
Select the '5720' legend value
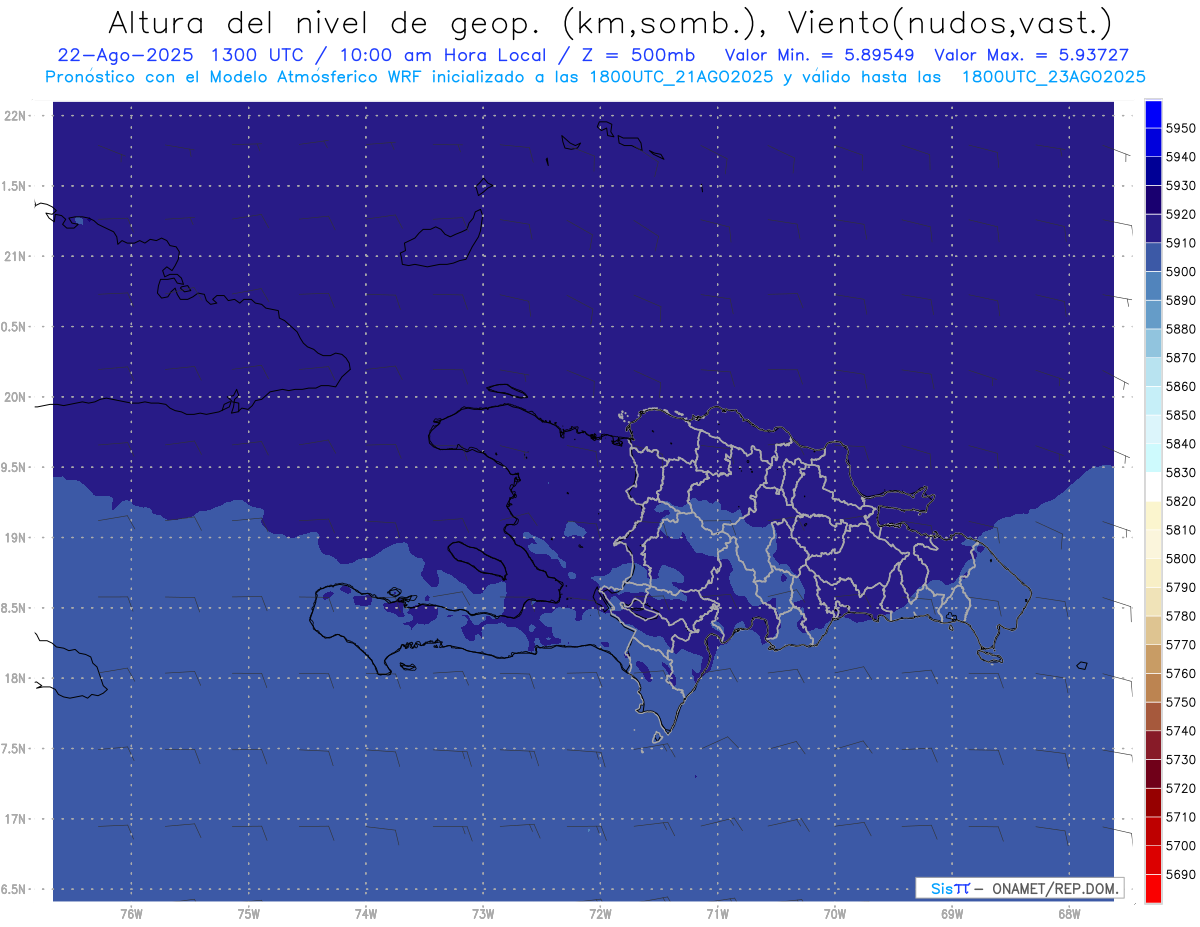(1181, 788)
